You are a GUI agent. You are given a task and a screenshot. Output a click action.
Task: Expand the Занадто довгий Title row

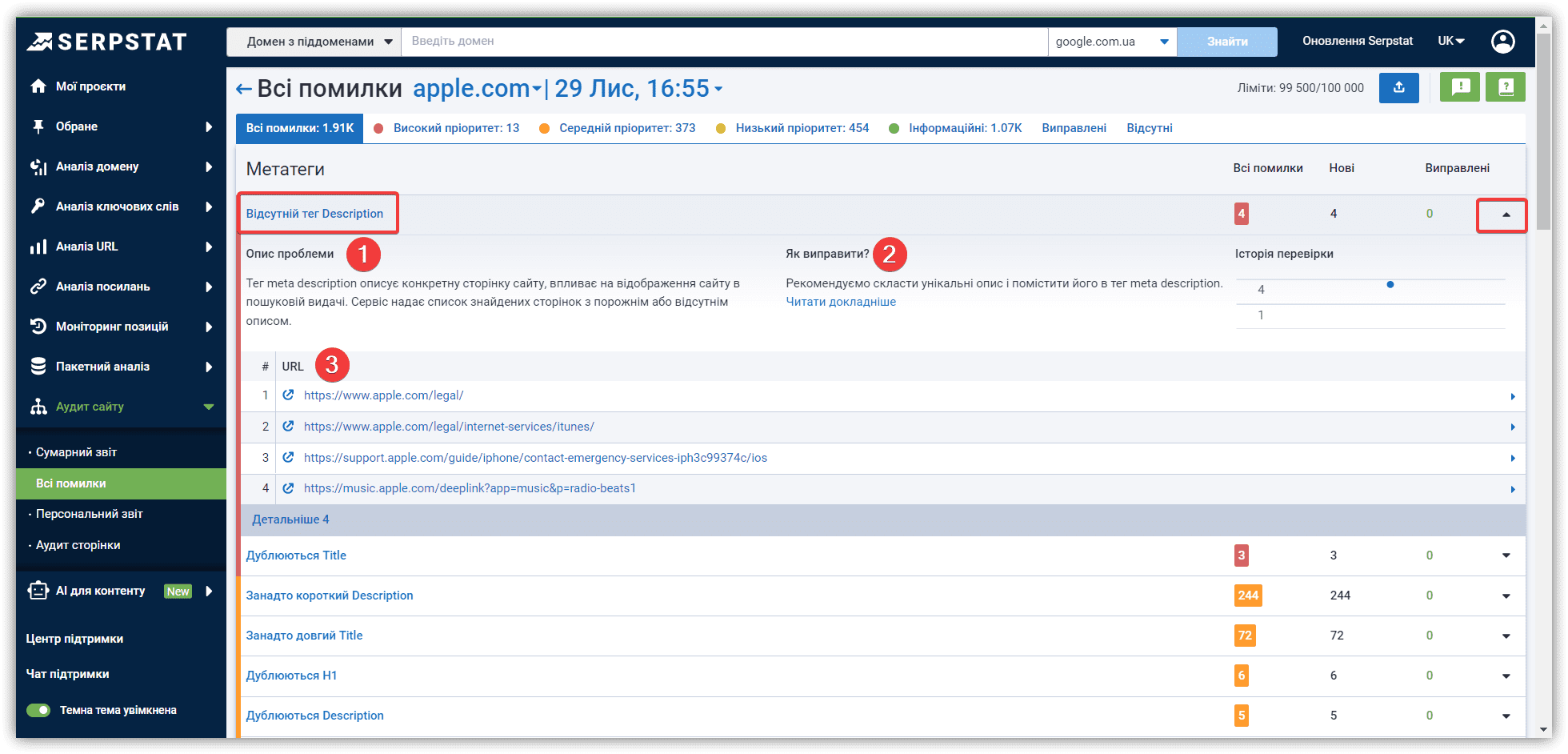(x=1506, y=636)
